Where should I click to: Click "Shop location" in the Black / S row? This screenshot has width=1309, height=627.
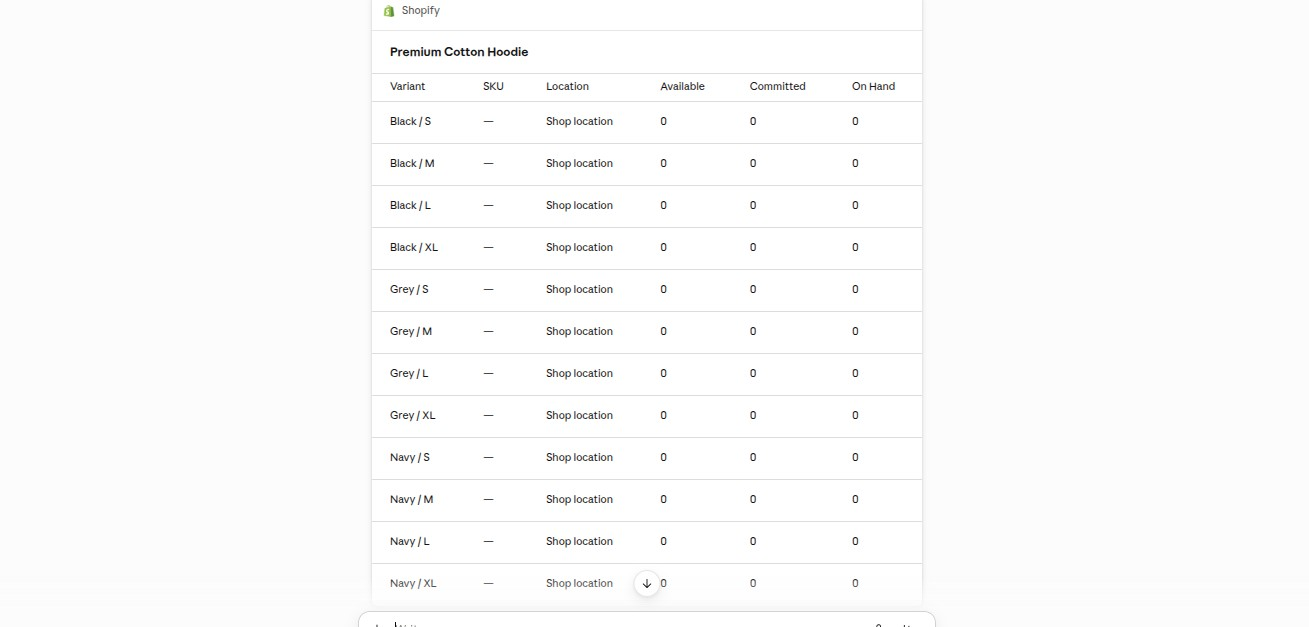(579, 122)
